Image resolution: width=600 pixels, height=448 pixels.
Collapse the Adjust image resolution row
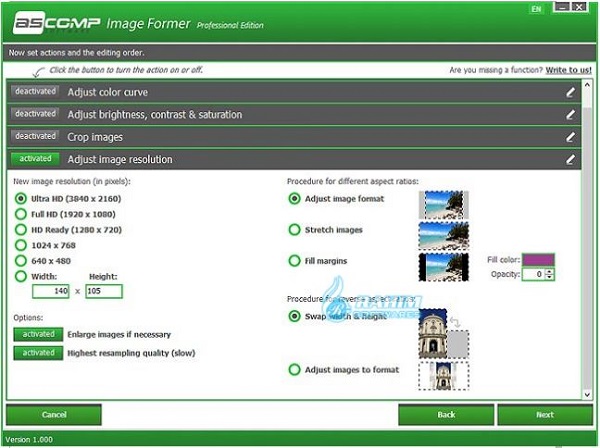coord(294,159)
